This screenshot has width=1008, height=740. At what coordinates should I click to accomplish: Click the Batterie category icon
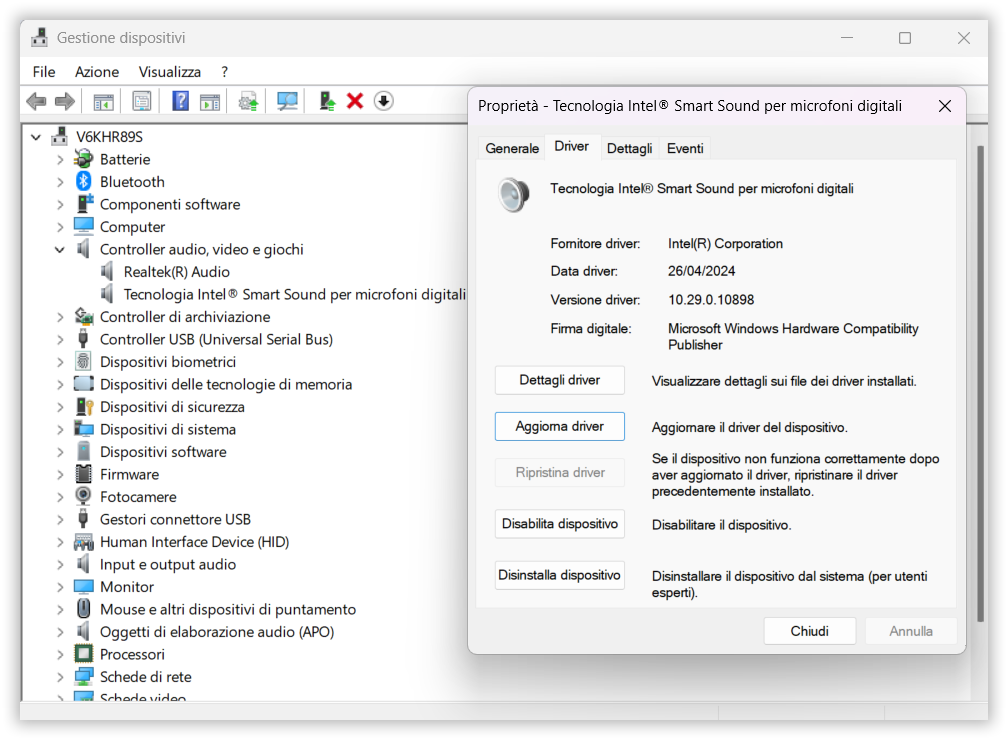click(84, 159)
